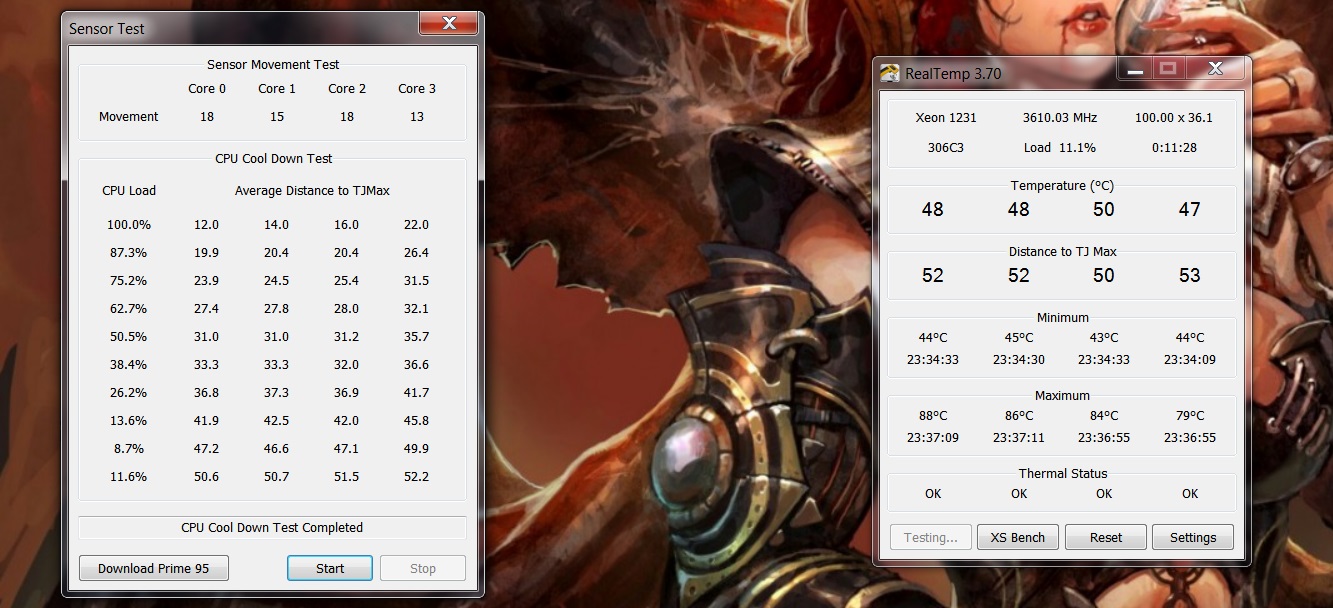This screenshot has height=608, width=1333.
Task: Click the 306C3 CPUID value
Action: pos(946,147)
